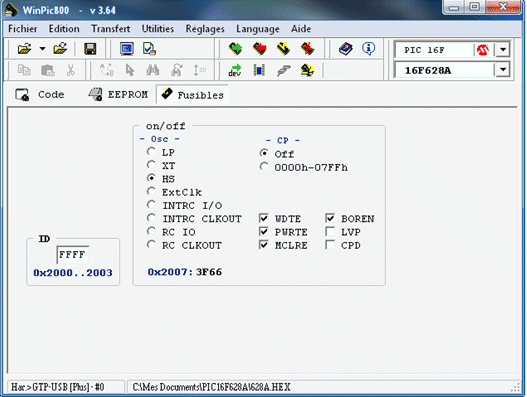Click the blue monitor screen icon
This screenshot has height=397, width=527.
(x=127, y=49)
